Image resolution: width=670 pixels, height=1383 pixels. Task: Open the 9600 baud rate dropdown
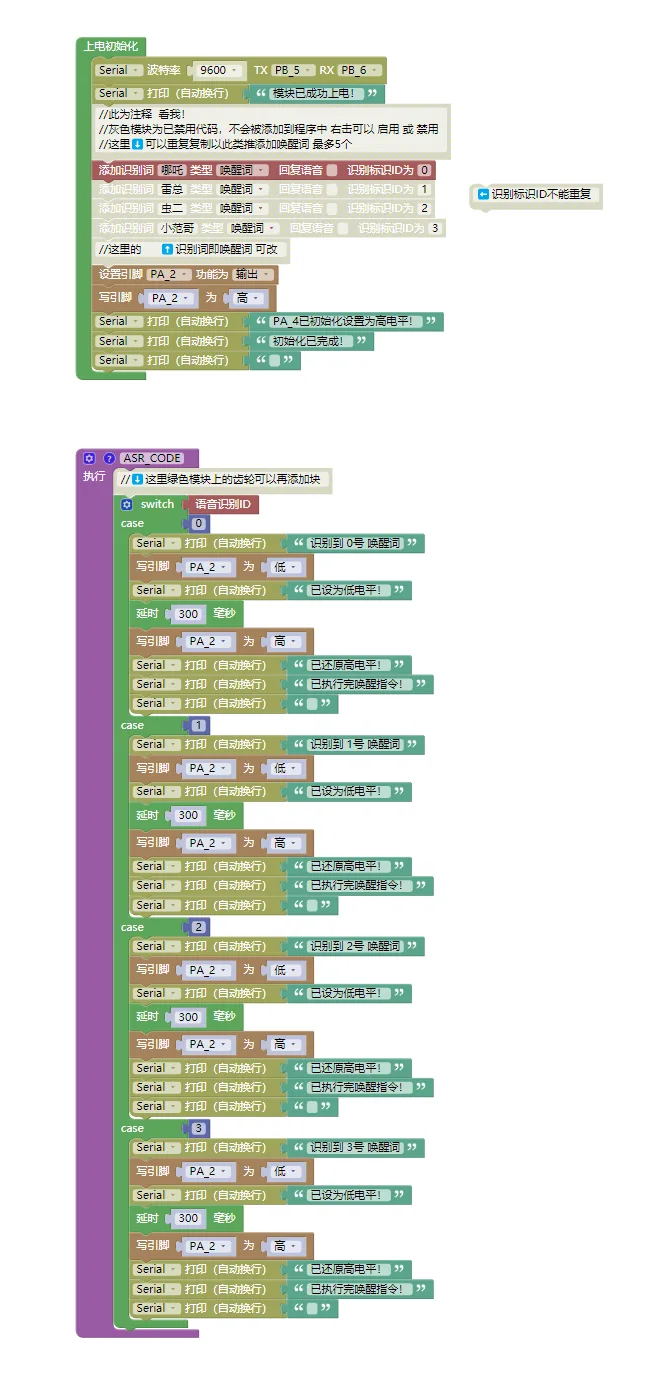tap(218, 70)
